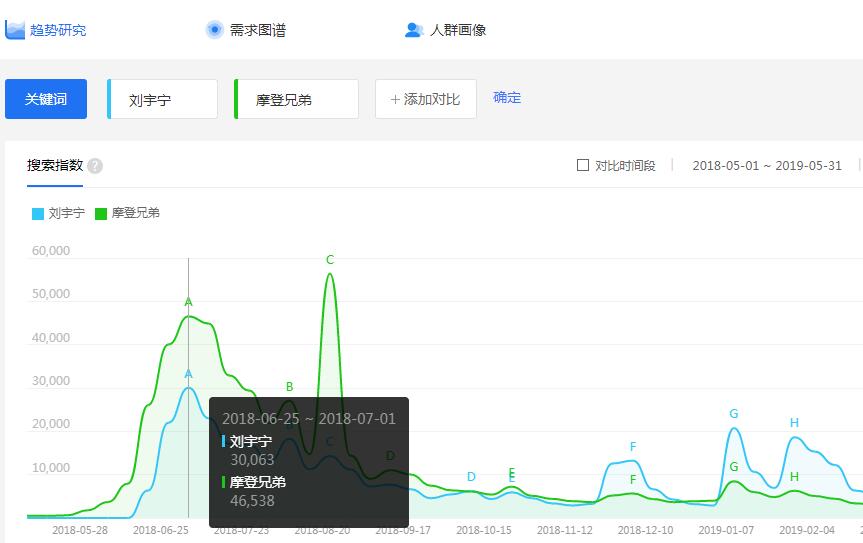Switch to 需求图谱 section
863x543 pixels.
(257, 30)
